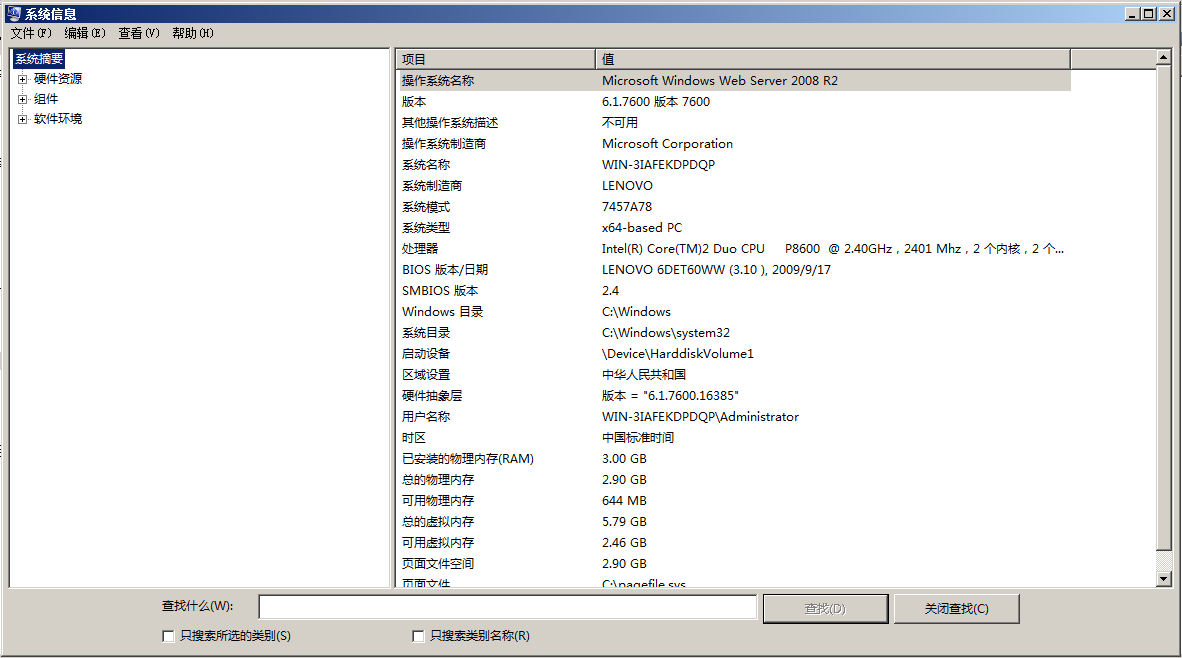This screenshot has height=658, width=1182.
Task: Toggle 只搜索类别名称(R) checkbox
Action: tap(418, 636)
